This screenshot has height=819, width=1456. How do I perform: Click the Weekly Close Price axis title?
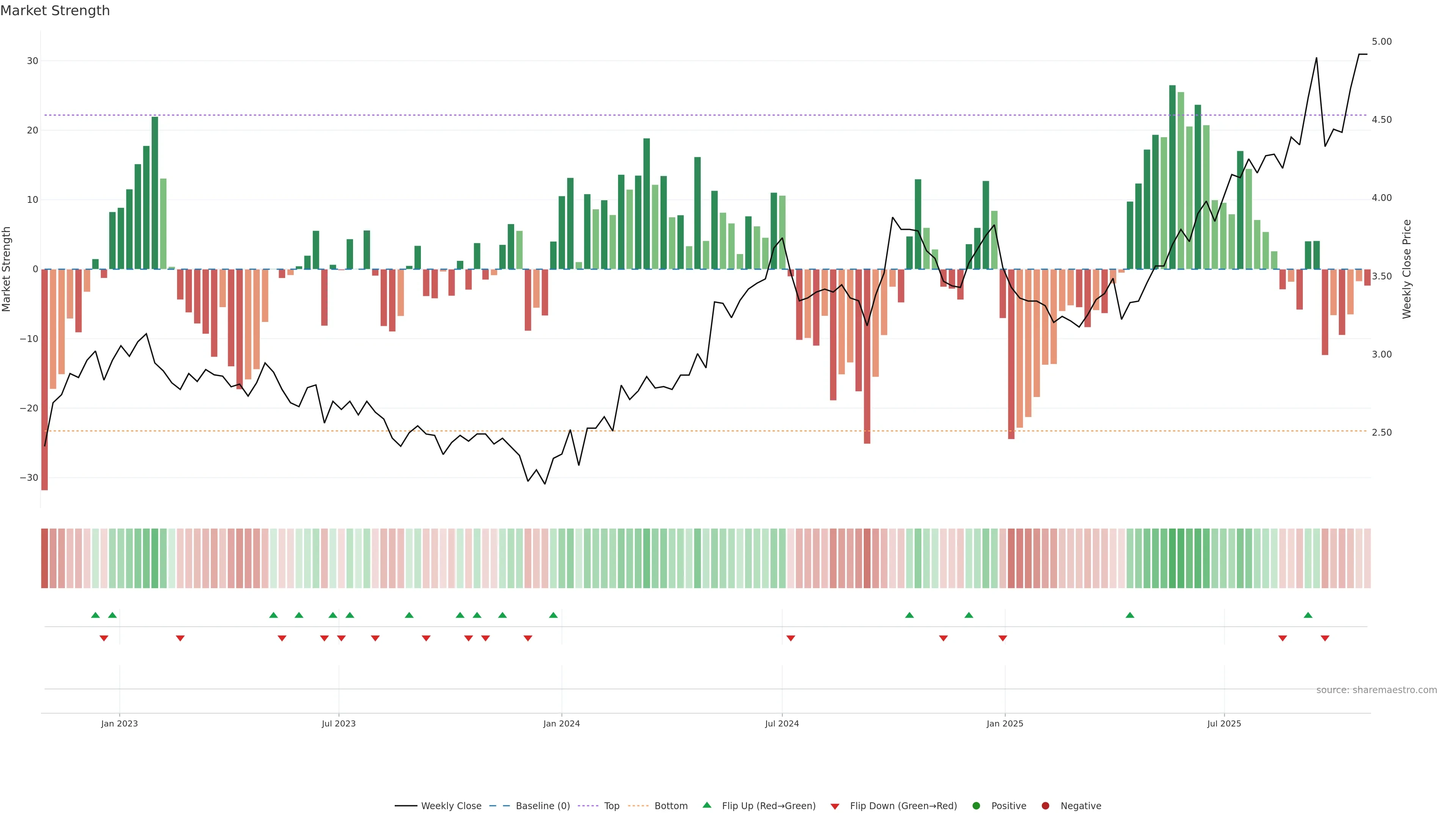pos(1407,269)
